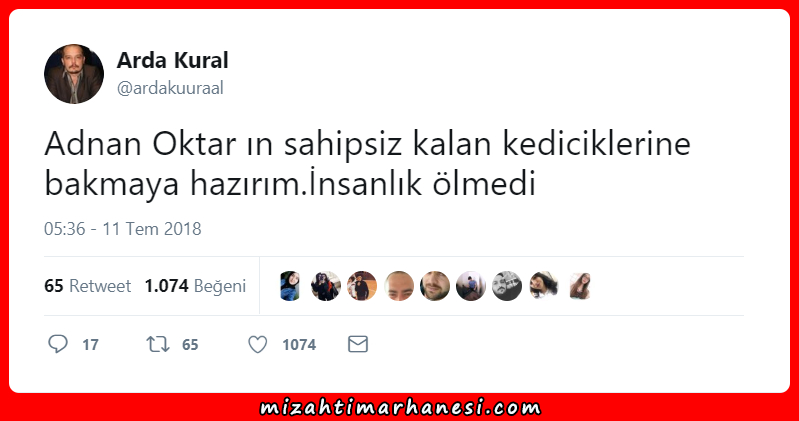Click the Arda Kural display name
This screenshot has height=421, width=799.
click(173, 60)
